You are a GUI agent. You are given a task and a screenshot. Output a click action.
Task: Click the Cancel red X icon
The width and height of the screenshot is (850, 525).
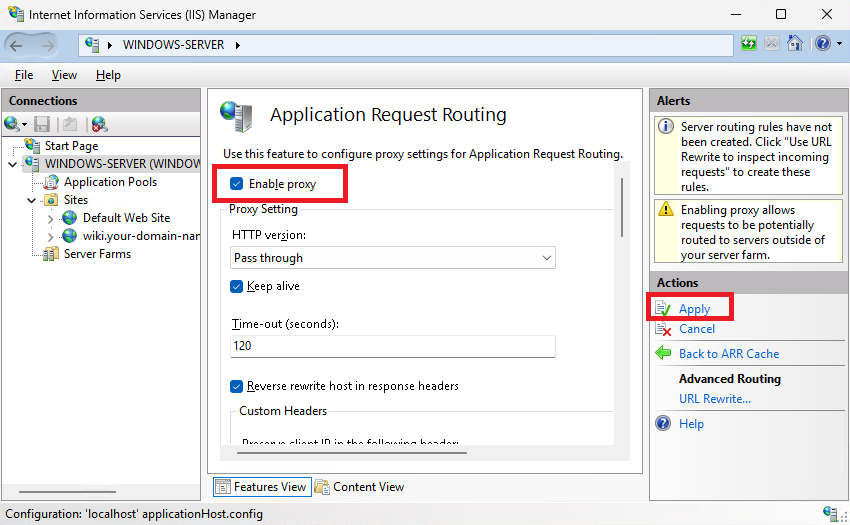point(663,329)
